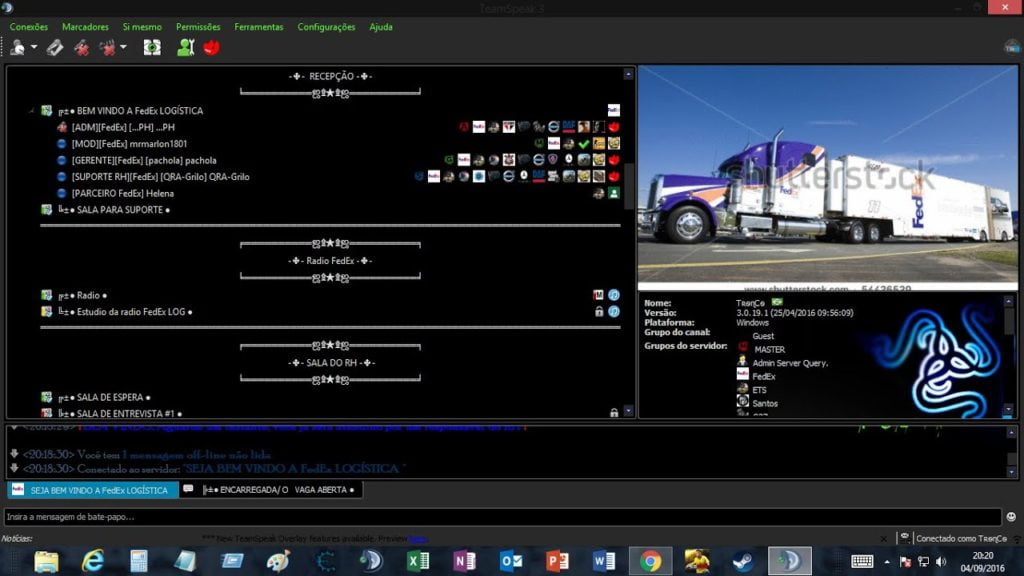This screenshot has height=576, width=1024.
Task: Click status icon of ADM ...PH user
Action: (62, 127)
